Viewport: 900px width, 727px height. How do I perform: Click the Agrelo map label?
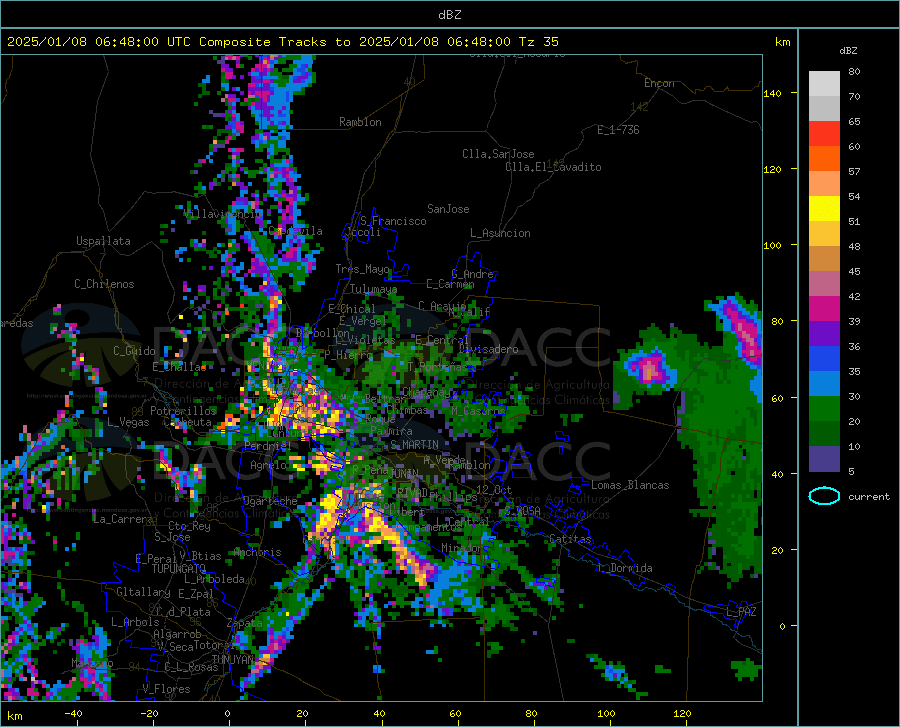coord(269,465)
